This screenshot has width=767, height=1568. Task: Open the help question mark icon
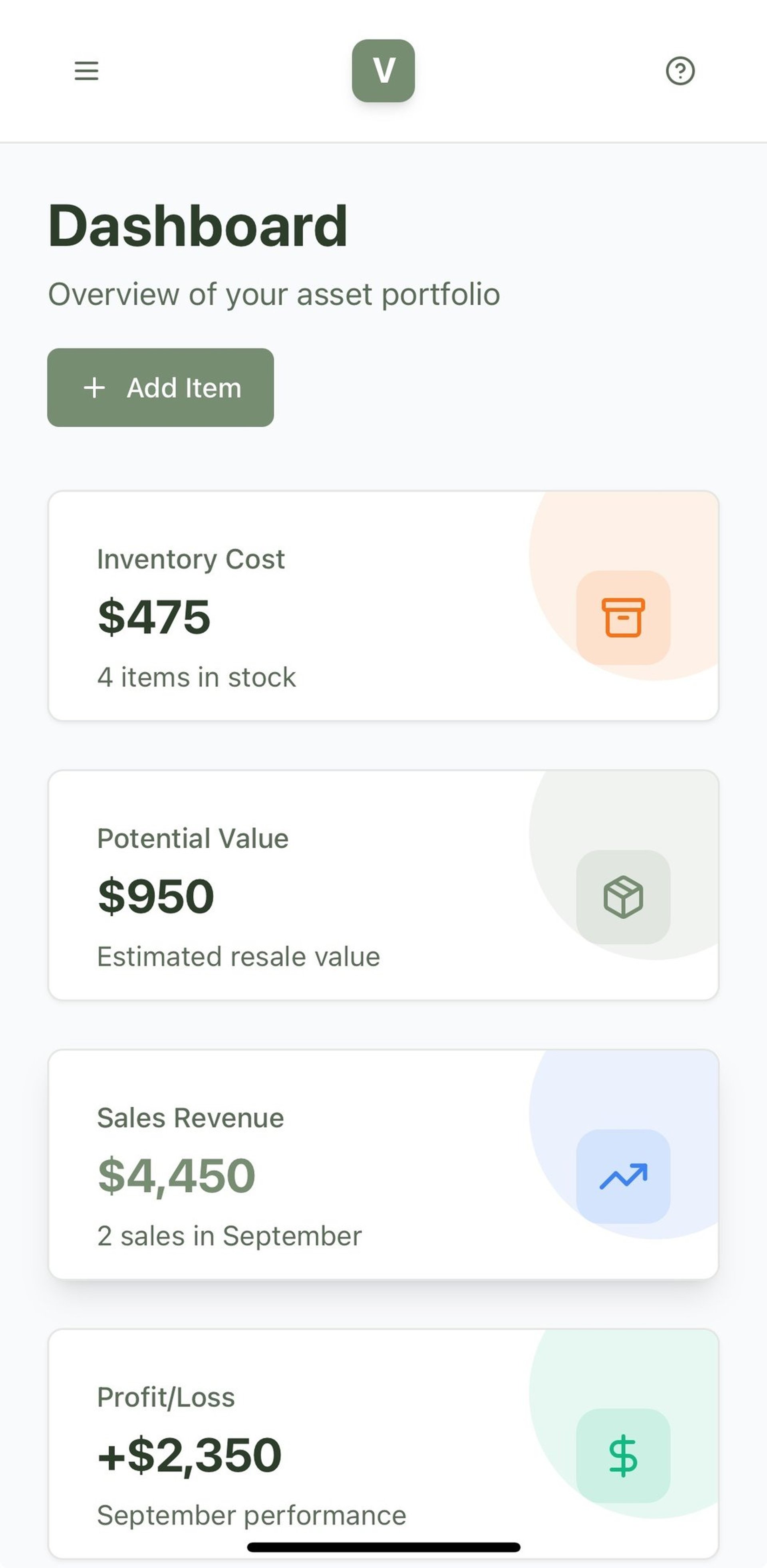pyautogui.click(x=680, y=71)
